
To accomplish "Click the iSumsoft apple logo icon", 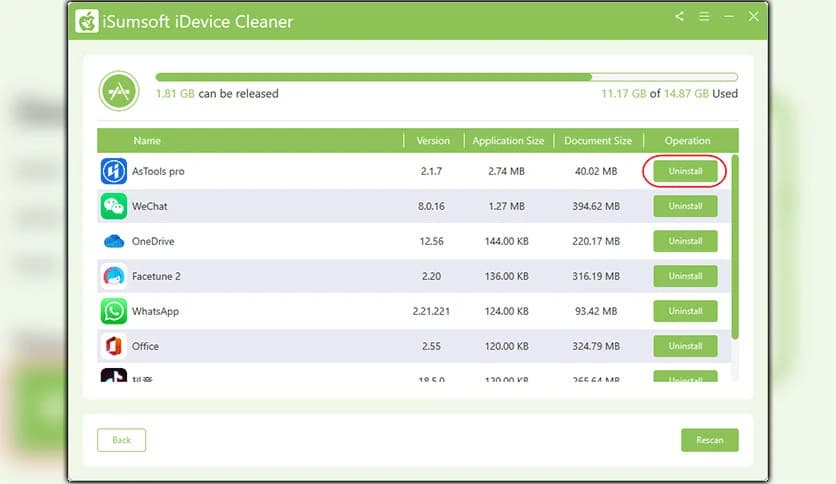I will [x=86, y=21].
